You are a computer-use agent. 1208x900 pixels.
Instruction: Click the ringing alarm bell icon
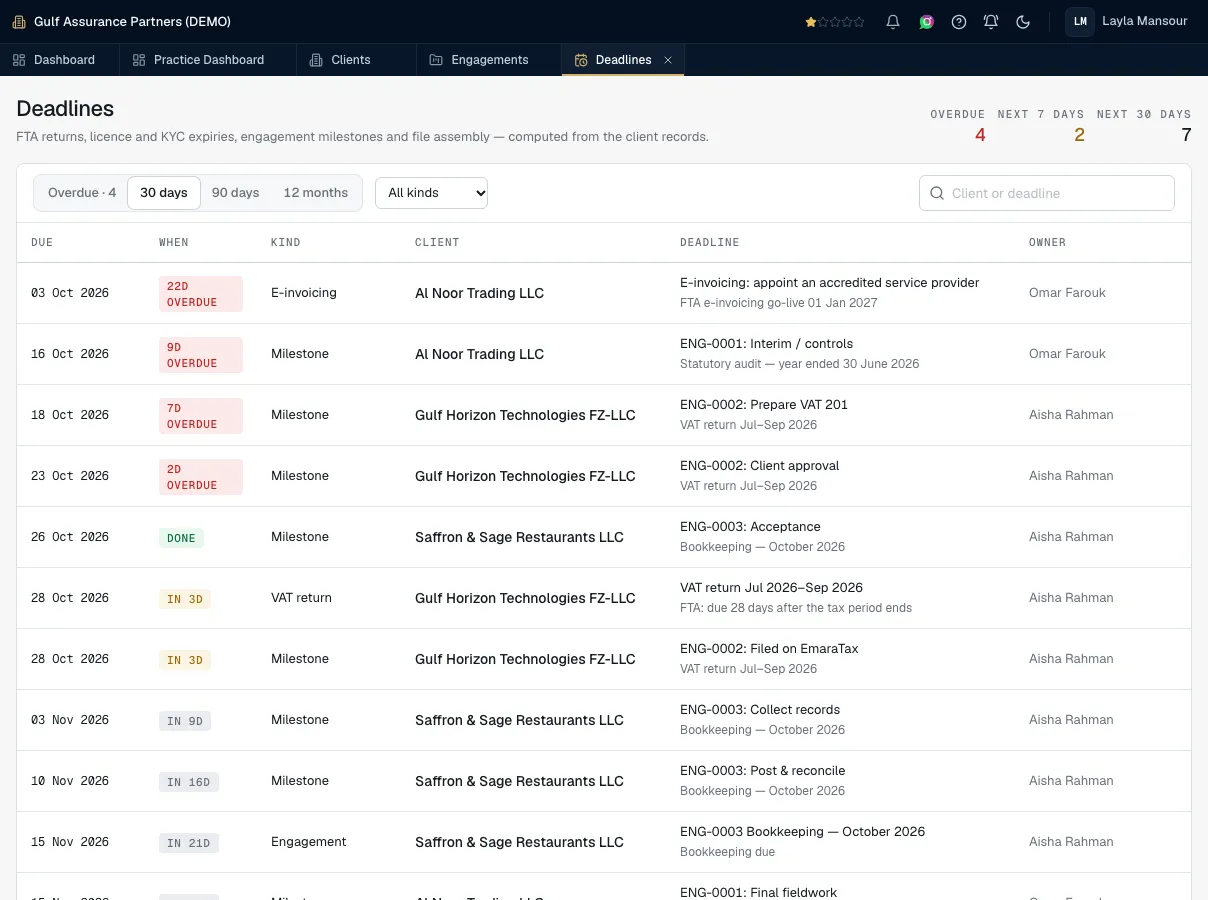[x=991, y=21]
